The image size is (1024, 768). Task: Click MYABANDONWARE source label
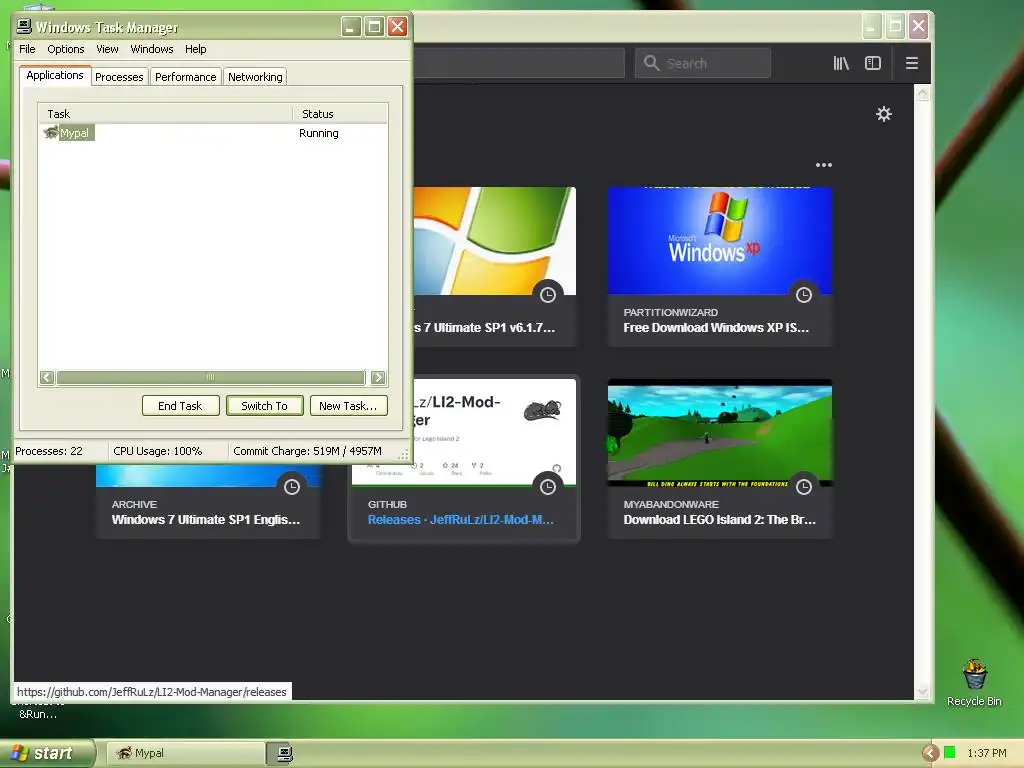(671, 505)
